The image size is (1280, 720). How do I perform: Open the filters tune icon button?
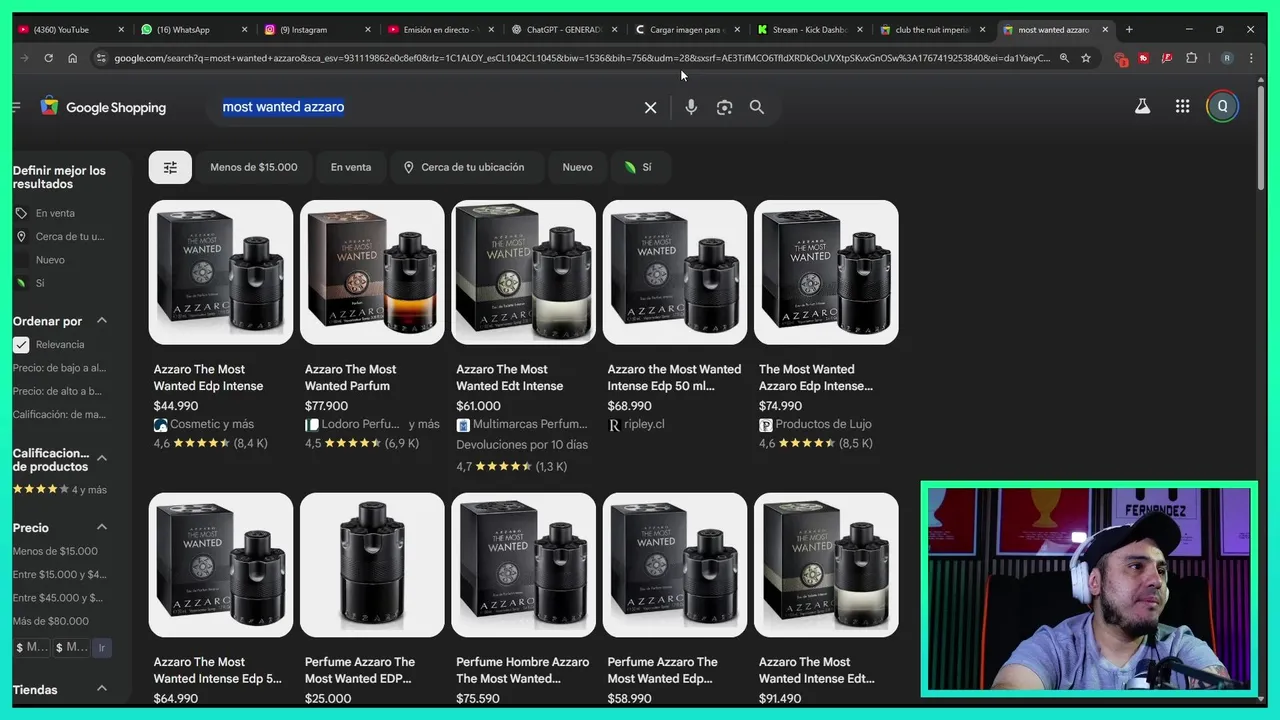pyautogui.click(x=170, y=167)
